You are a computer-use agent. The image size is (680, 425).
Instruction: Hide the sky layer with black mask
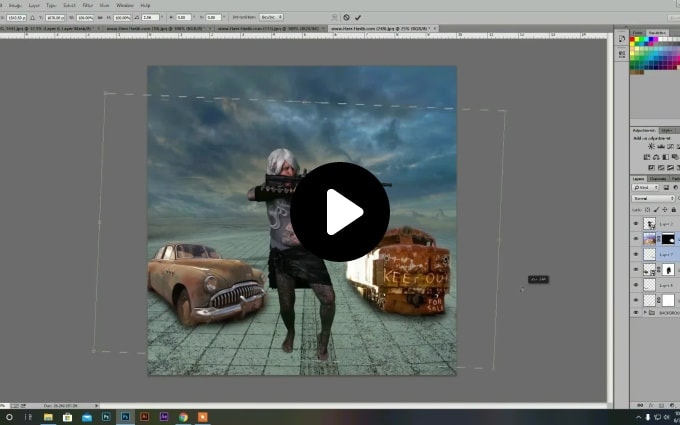(636, 239)
